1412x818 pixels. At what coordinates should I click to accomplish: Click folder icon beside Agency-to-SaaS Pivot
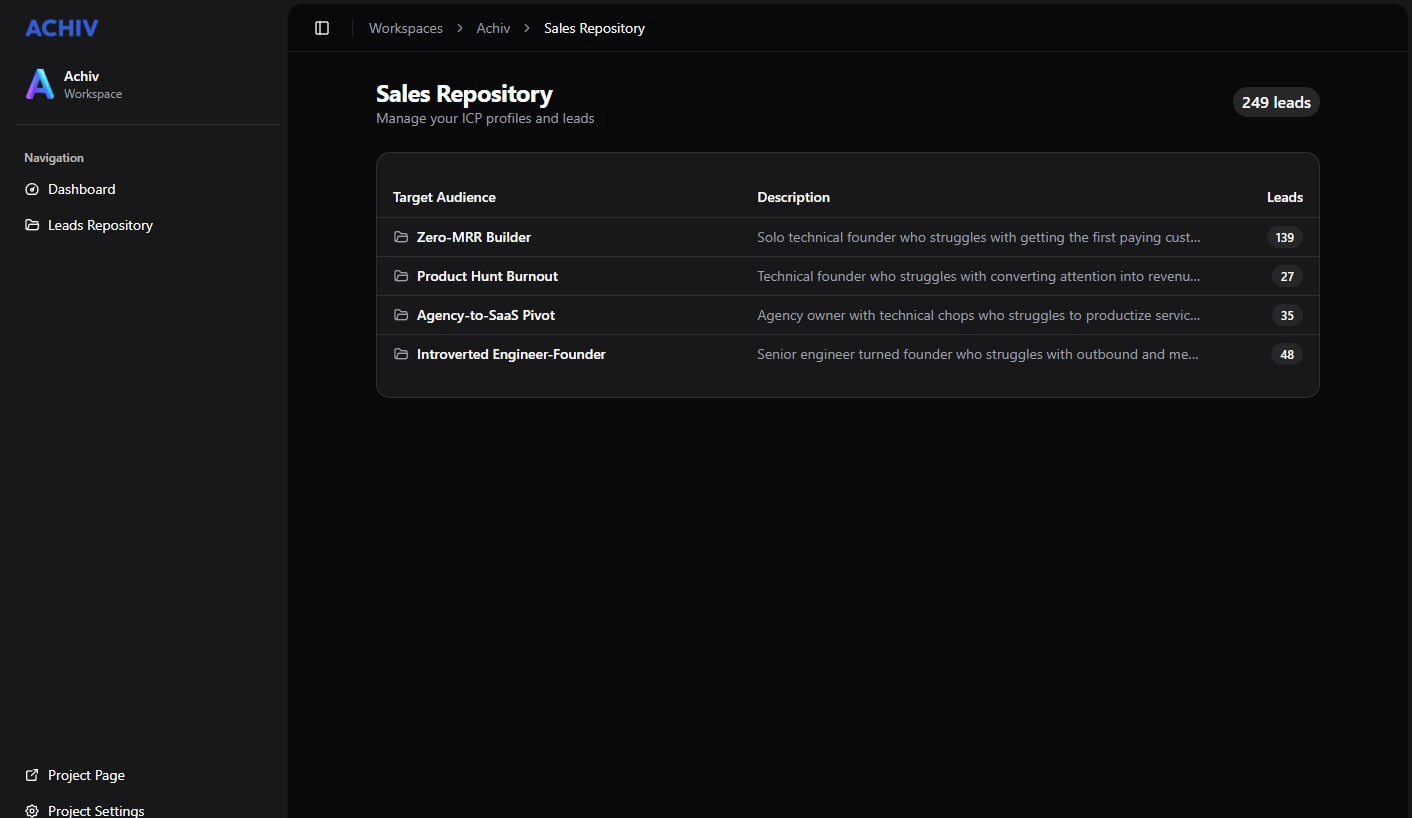(401, 315)
